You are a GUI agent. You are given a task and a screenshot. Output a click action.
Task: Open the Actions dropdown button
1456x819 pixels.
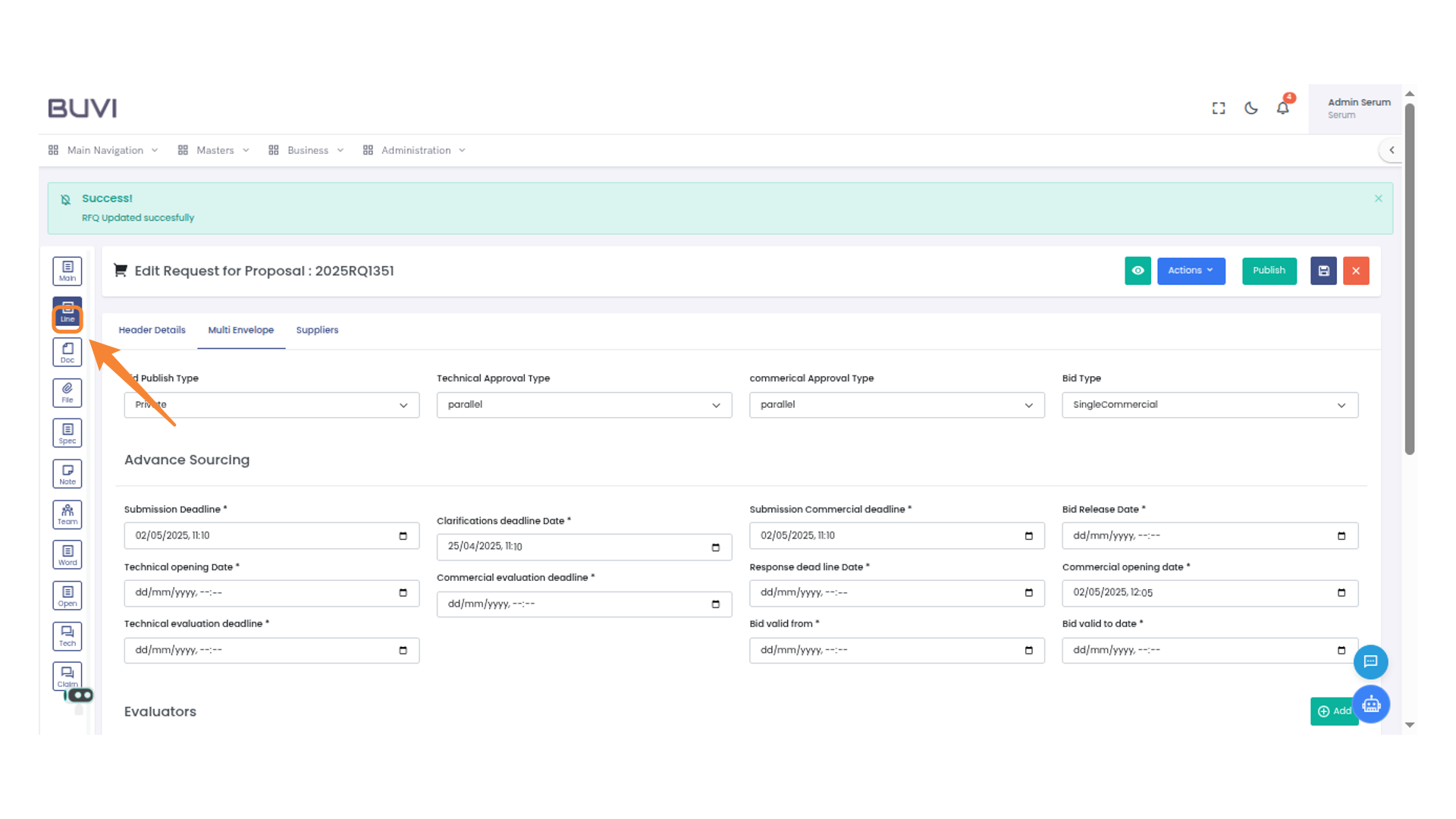[x=1191, y=271]
